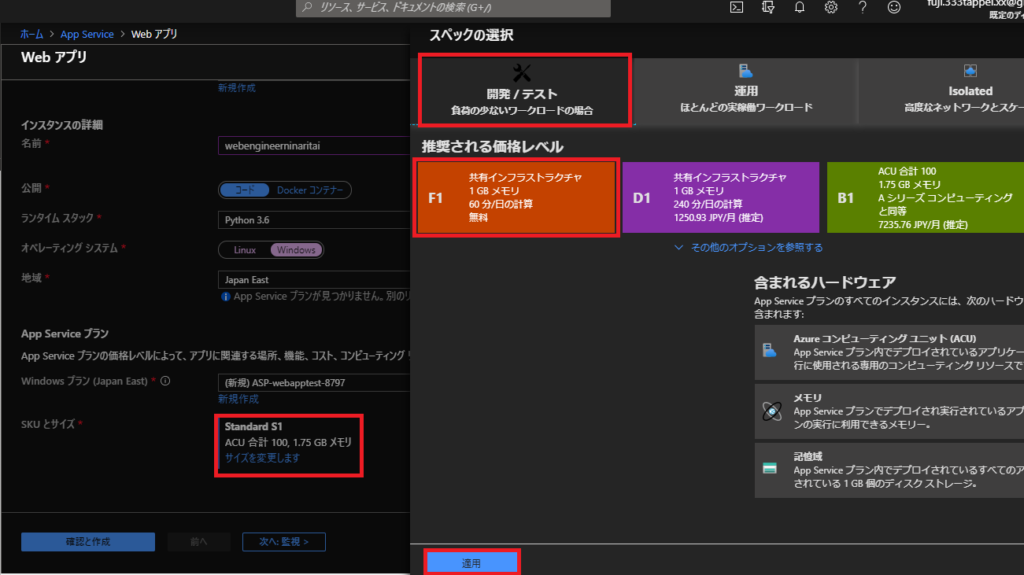Open Cloud Shell icon in top bar

pyautogui.click(x=736, y=7)
